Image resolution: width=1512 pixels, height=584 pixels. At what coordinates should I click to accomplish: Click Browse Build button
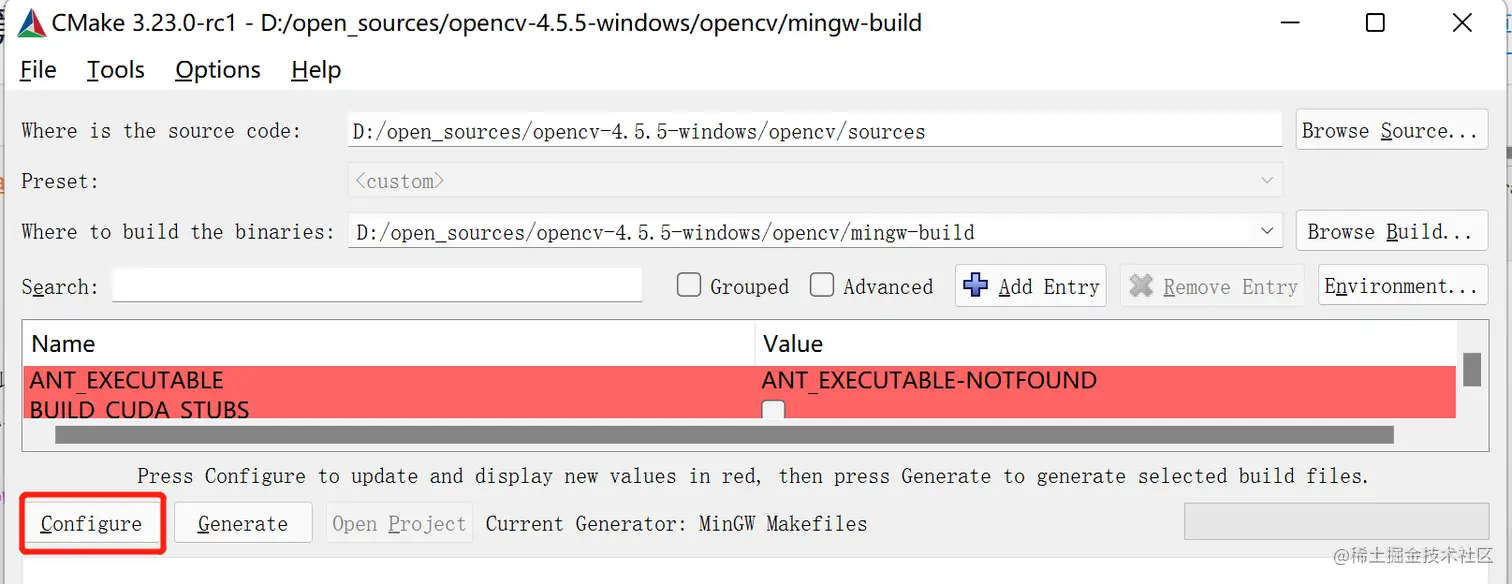1391,232
